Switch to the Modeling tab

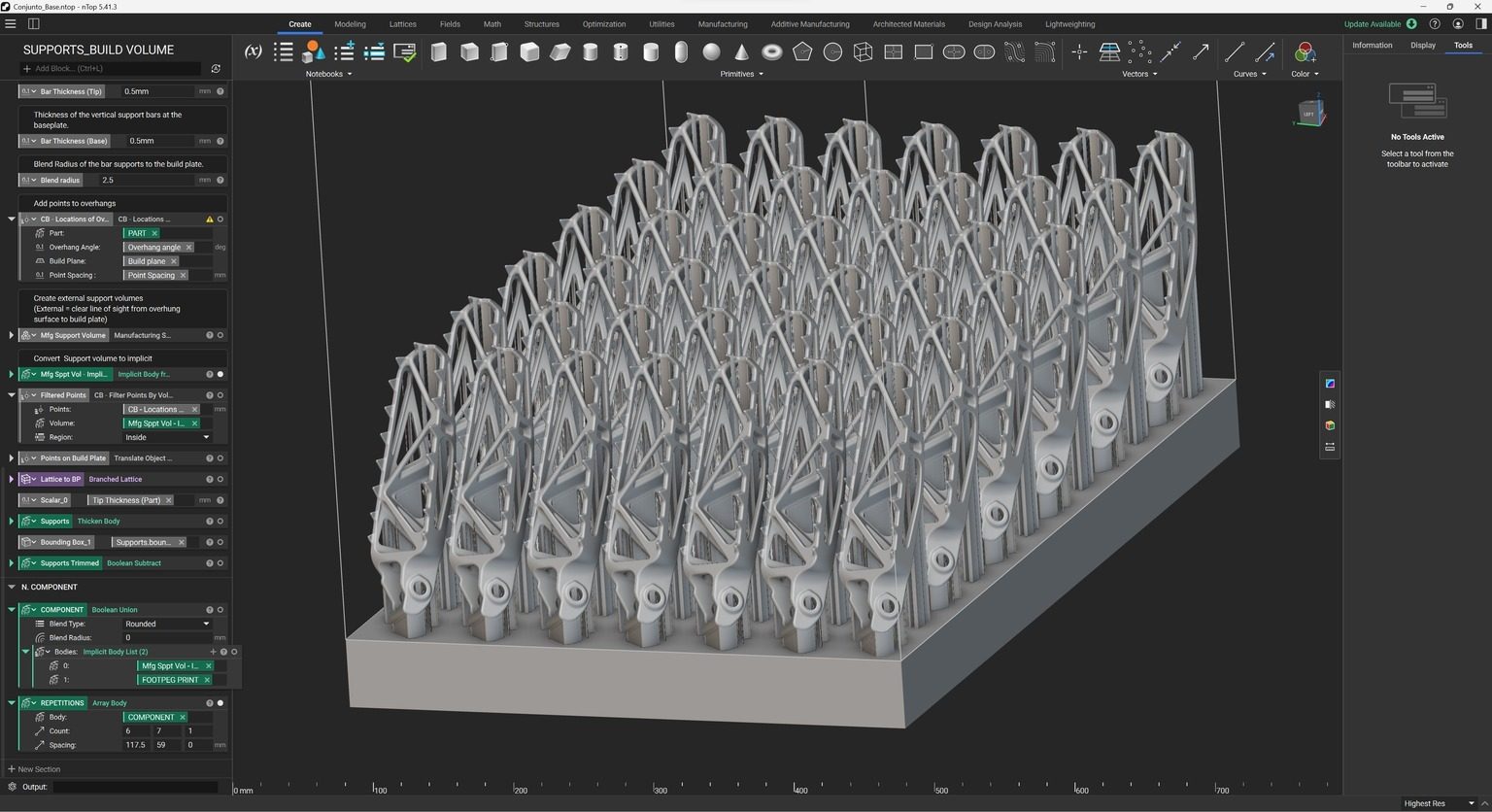pos(350,24)
